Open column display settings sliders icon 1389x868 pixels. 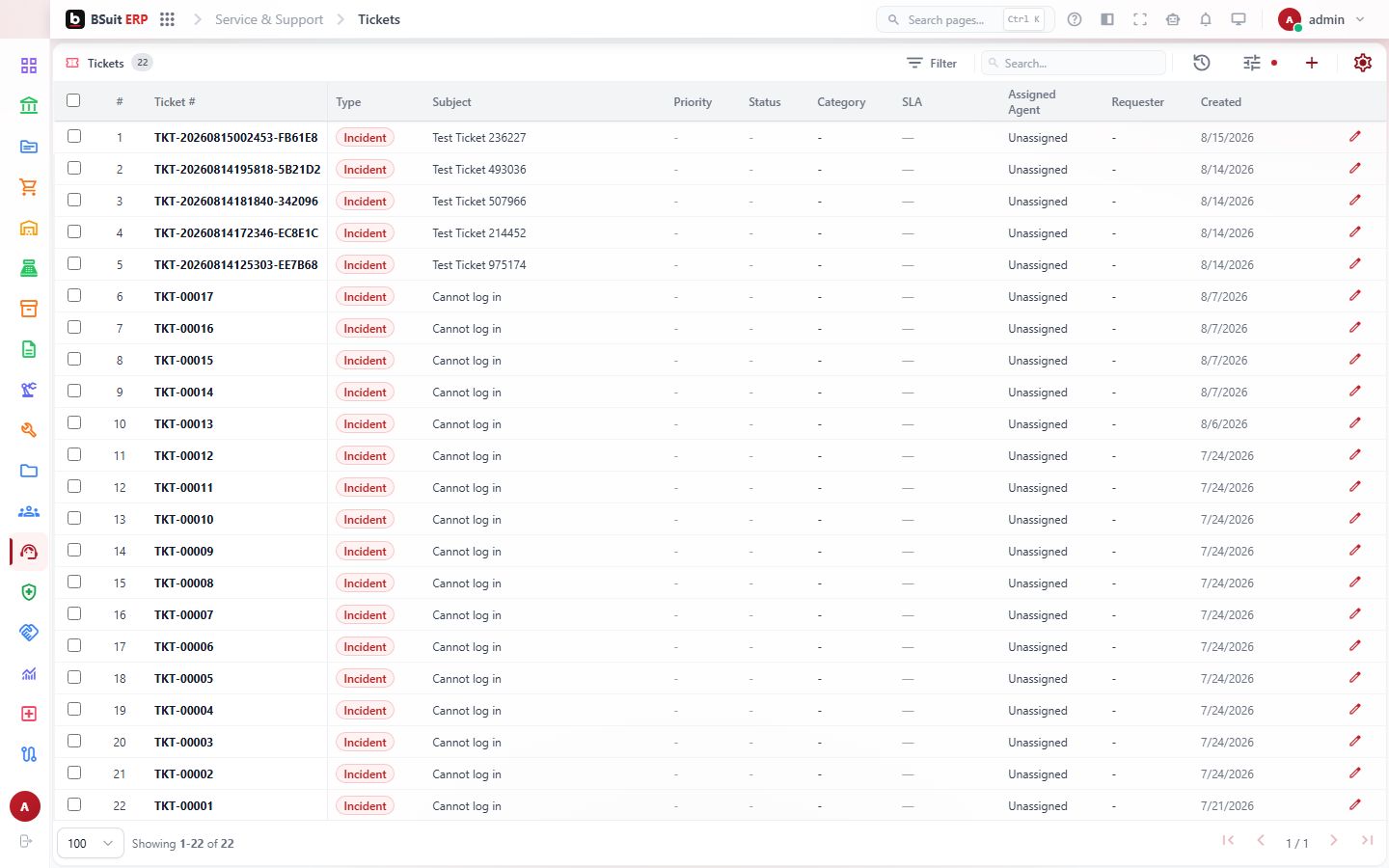pyautogui.click(x=1252, y=63)
